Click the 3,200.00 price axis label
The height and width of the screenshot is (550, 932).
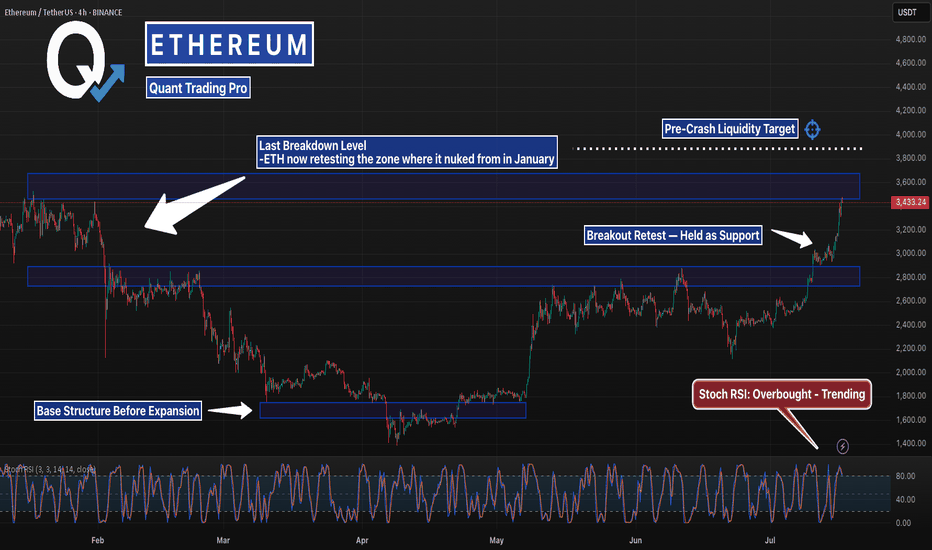(x=911, y=230)
